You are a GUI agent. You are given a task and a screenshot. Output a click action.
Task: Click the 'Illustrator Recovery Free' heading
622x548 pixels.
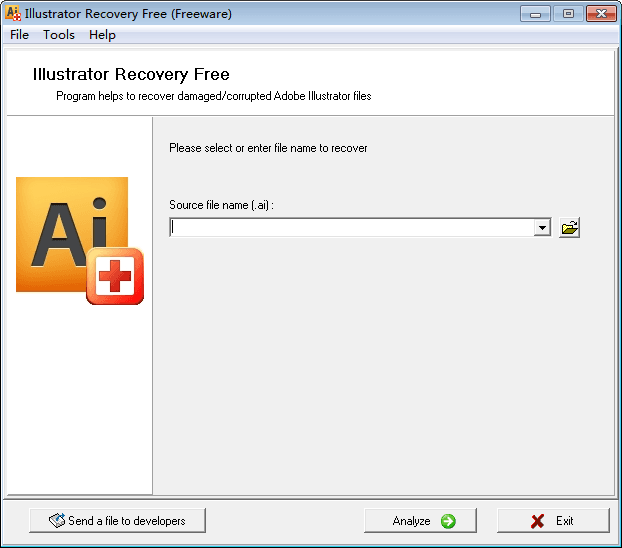(x=131, y=74)
